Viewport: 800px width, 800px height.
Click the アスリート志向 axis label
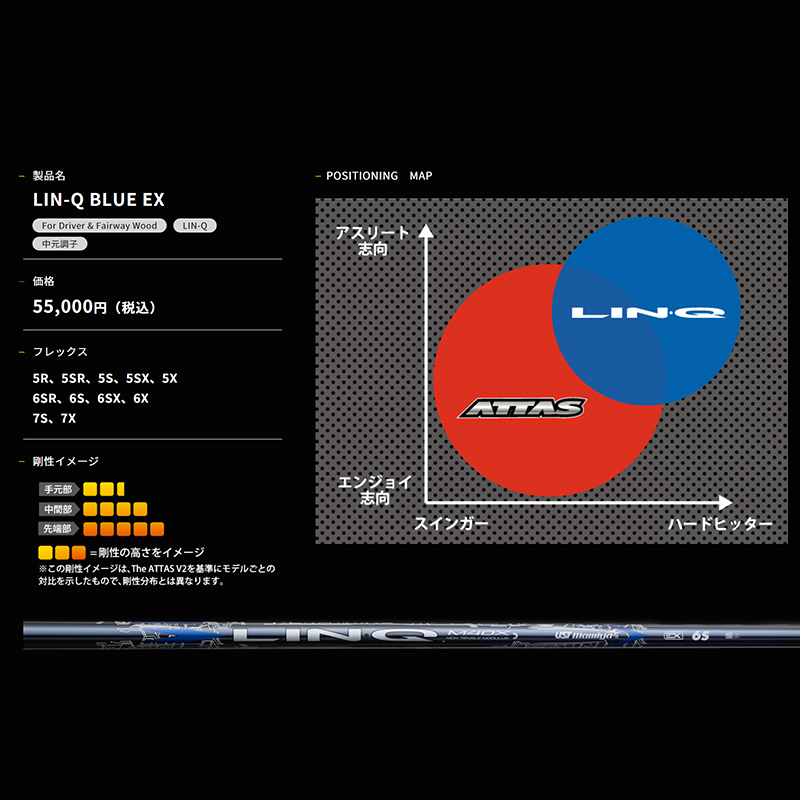pyautogui.click(x=372, y=241)
